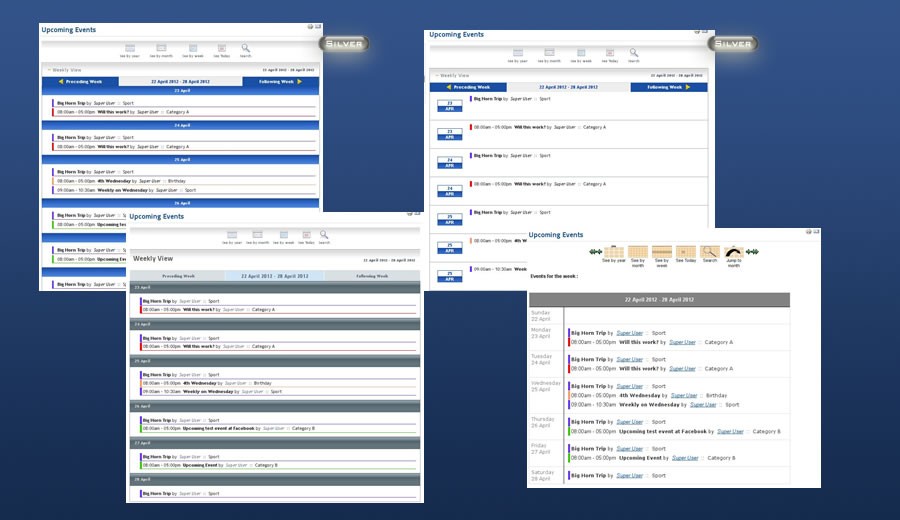Go to Preceding Week in the top-left blue panel
The image size is (900, 520).
80,81
